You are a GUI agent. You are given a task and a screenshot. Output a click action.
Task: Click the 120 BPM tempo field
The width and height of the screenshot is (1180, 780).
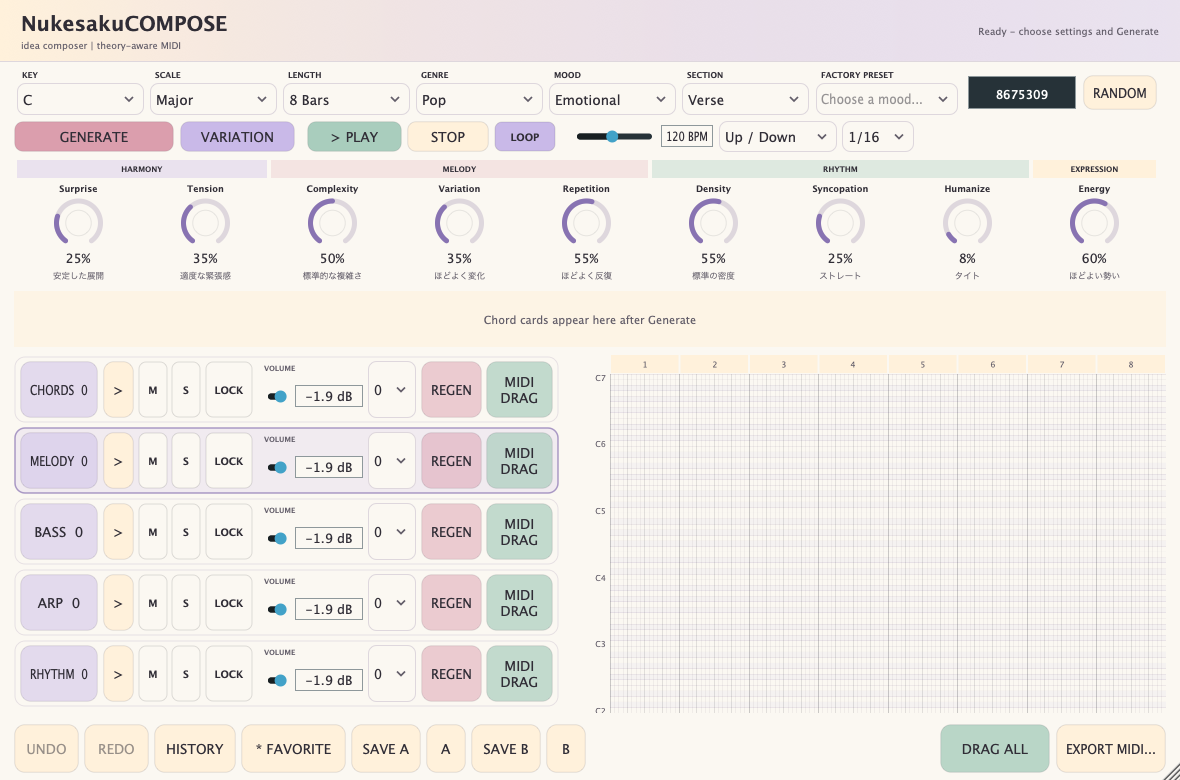click(x=687, y=137)
